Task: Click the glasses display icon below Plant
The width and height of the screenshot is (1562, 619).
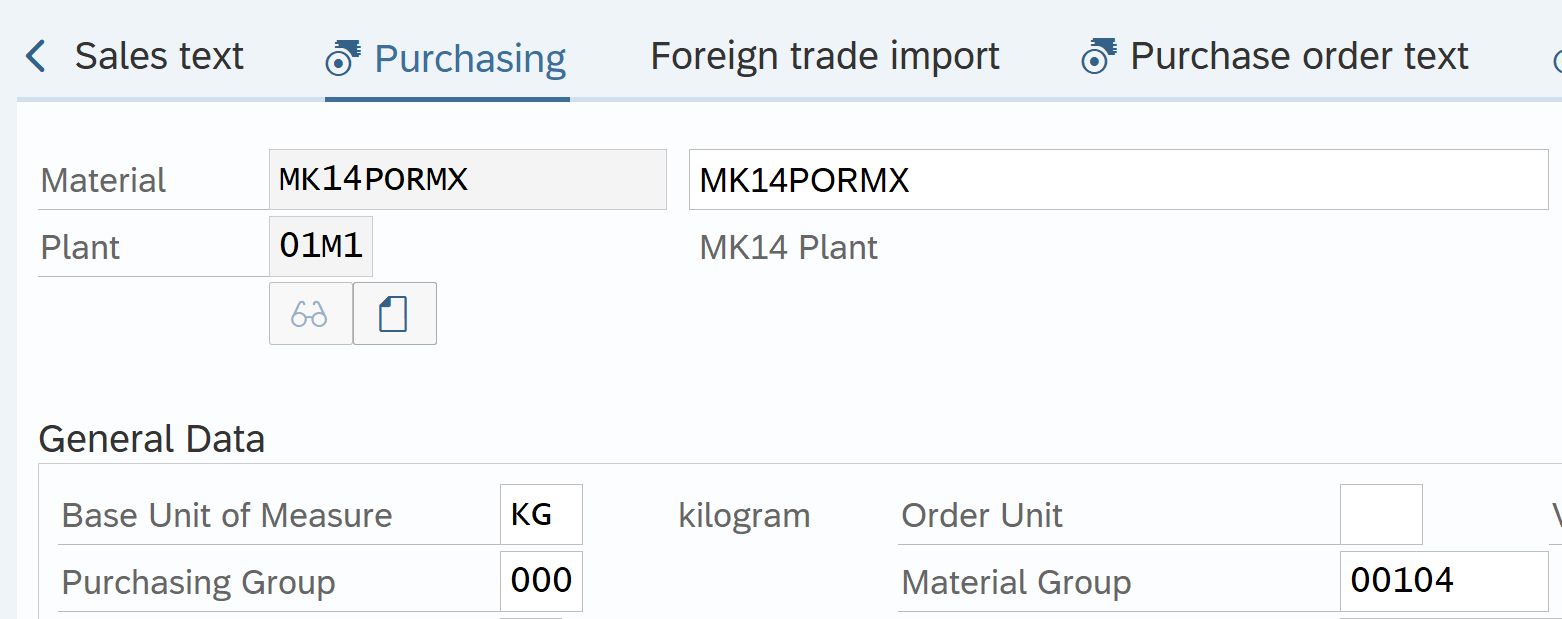Action: point(310,314)
